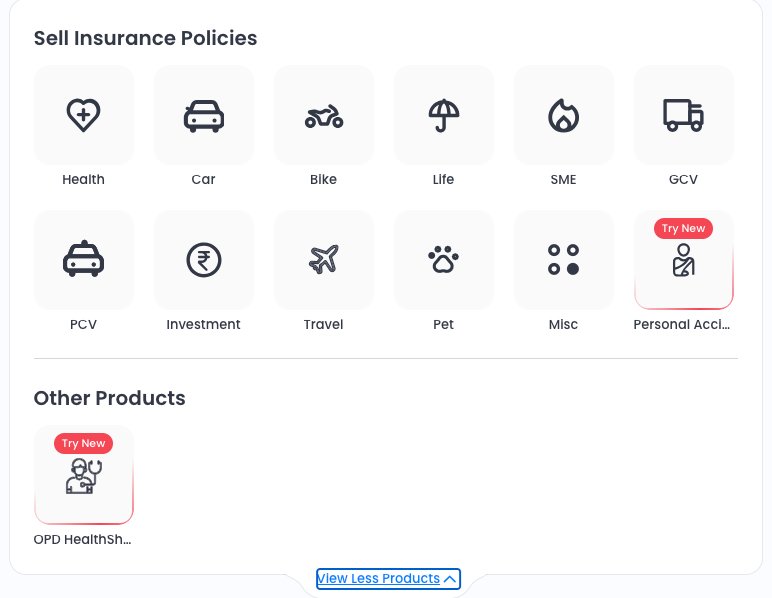Collapse list with View Less Products

pos(378,579)
